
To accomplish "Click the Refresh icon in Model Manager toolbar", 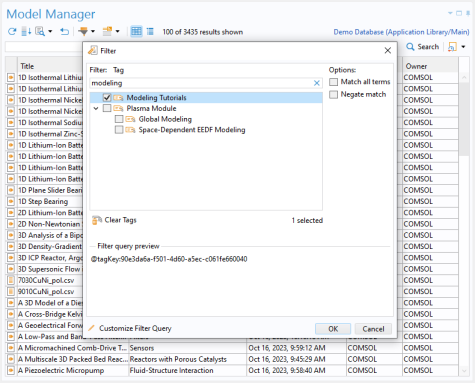I will pos(12,32).
